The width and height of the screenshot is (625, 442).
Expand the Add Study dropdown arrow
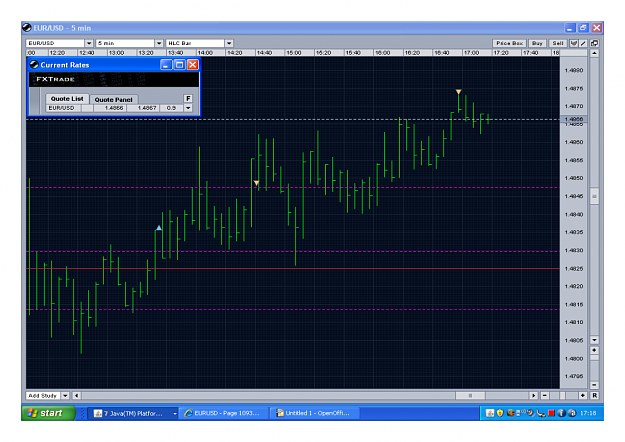point(65,395)
